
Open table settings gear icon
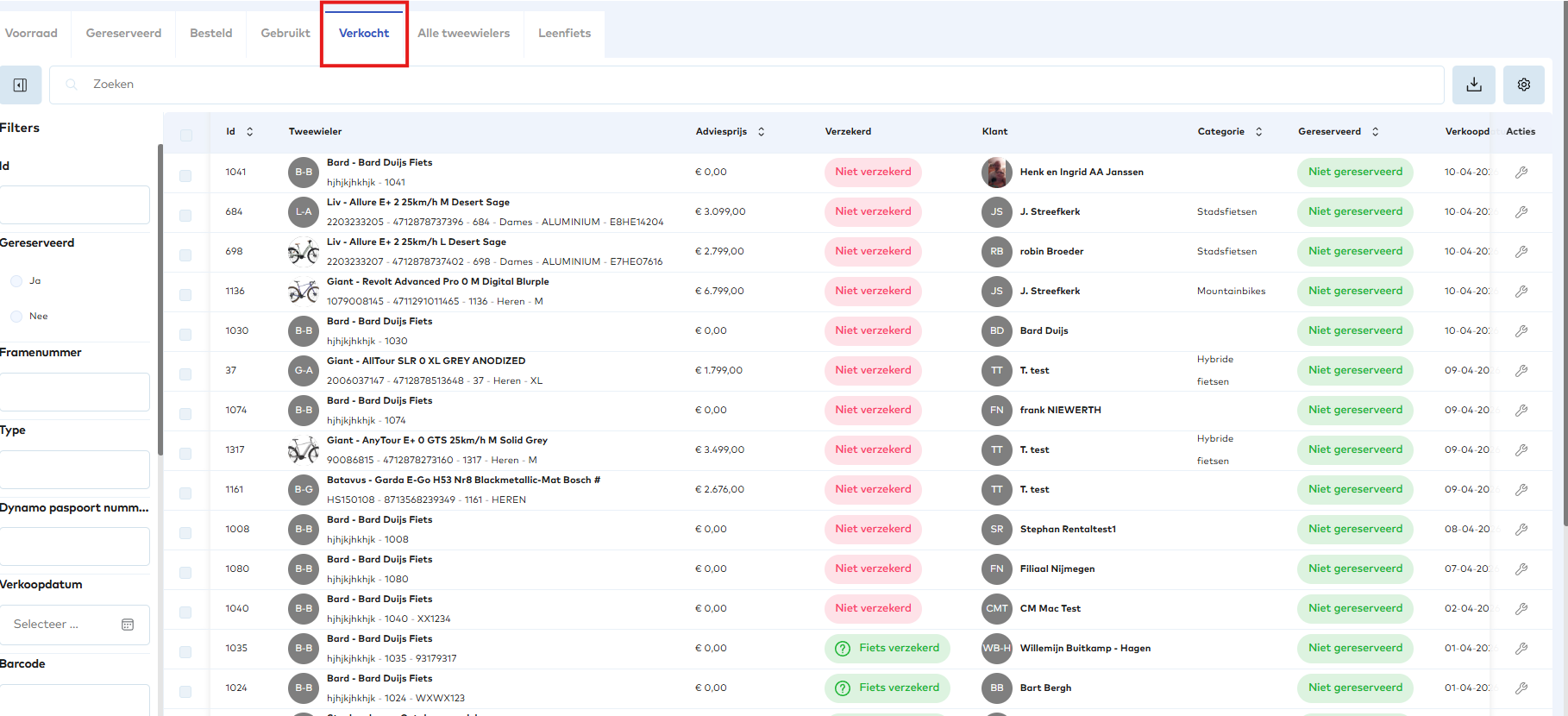point(1523,85)
